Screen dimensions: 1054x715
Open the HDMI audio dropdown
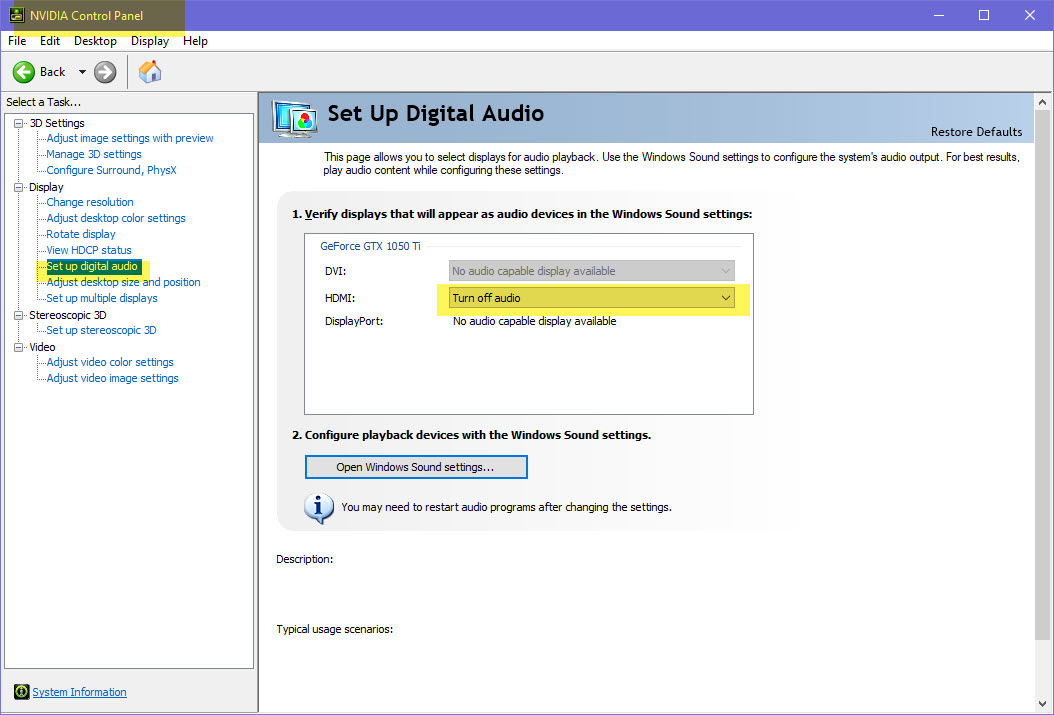(592, 298)
